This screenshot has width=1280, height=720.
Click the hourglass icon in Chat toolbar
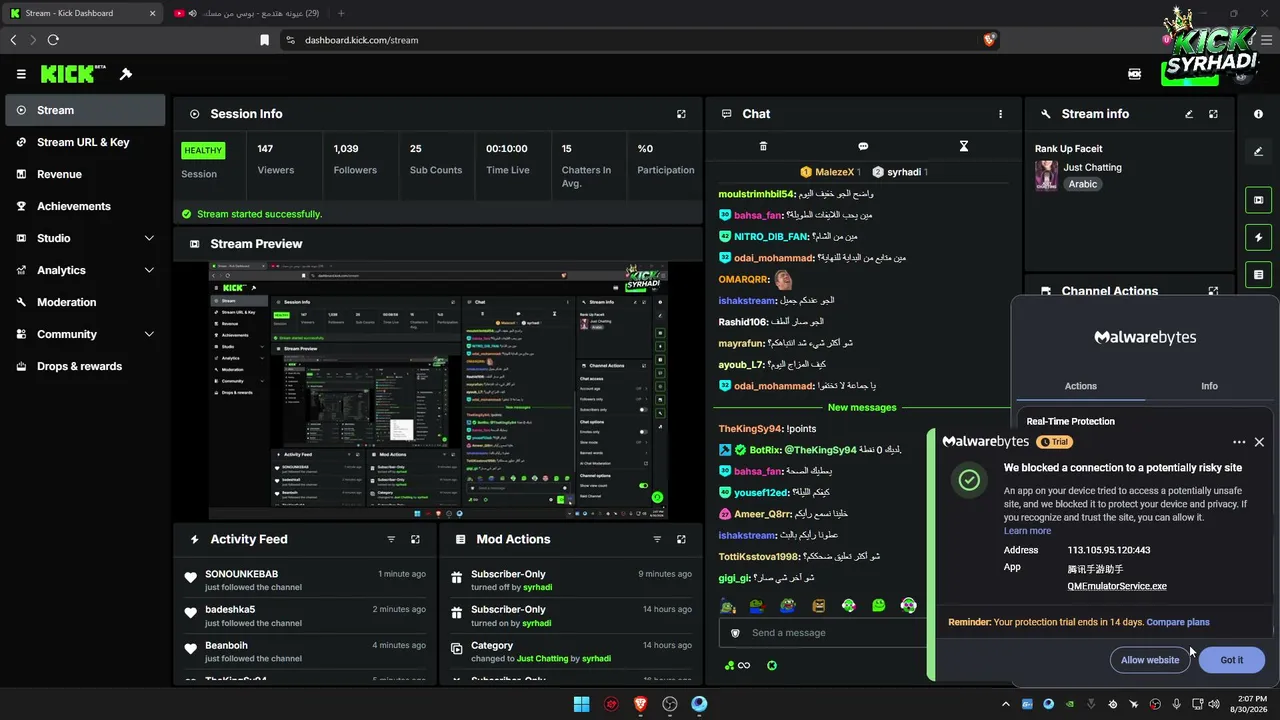pyautogui.click(x=963, y=146)
